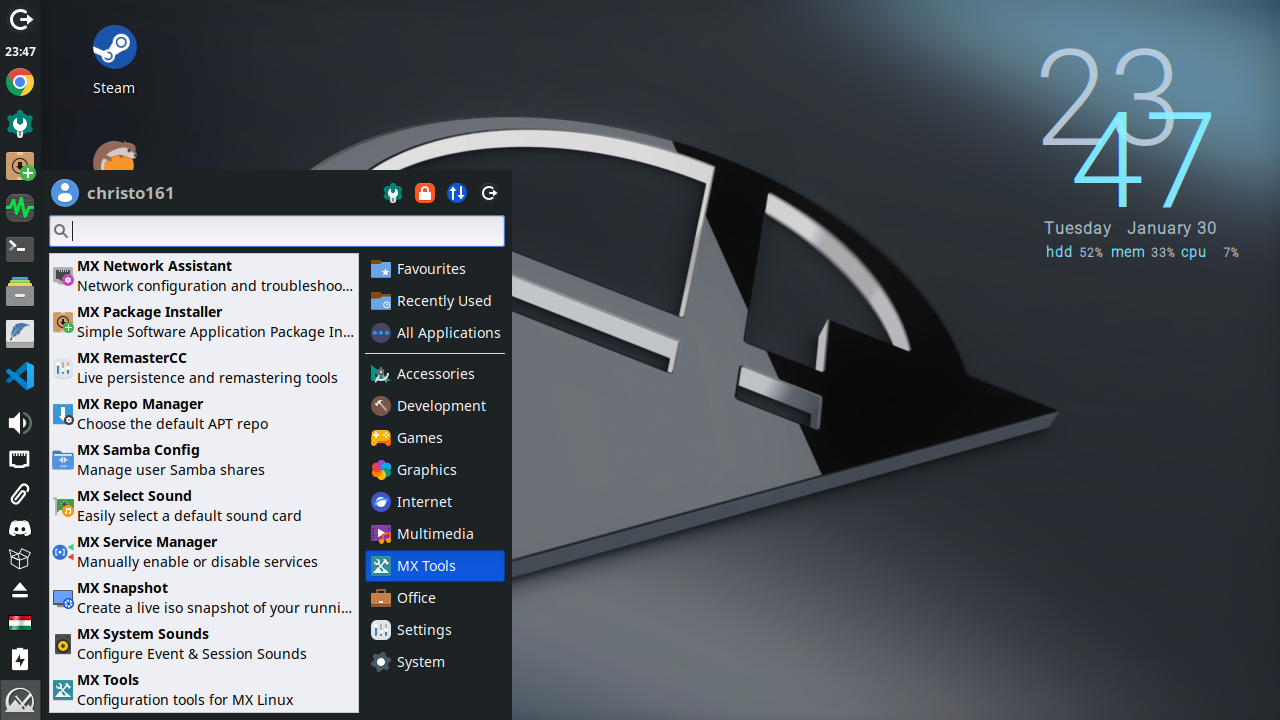Click the blue switch user arrows icon
Image resolution: width=1280 pixels, height=720 pixels.
pos(457,193)
